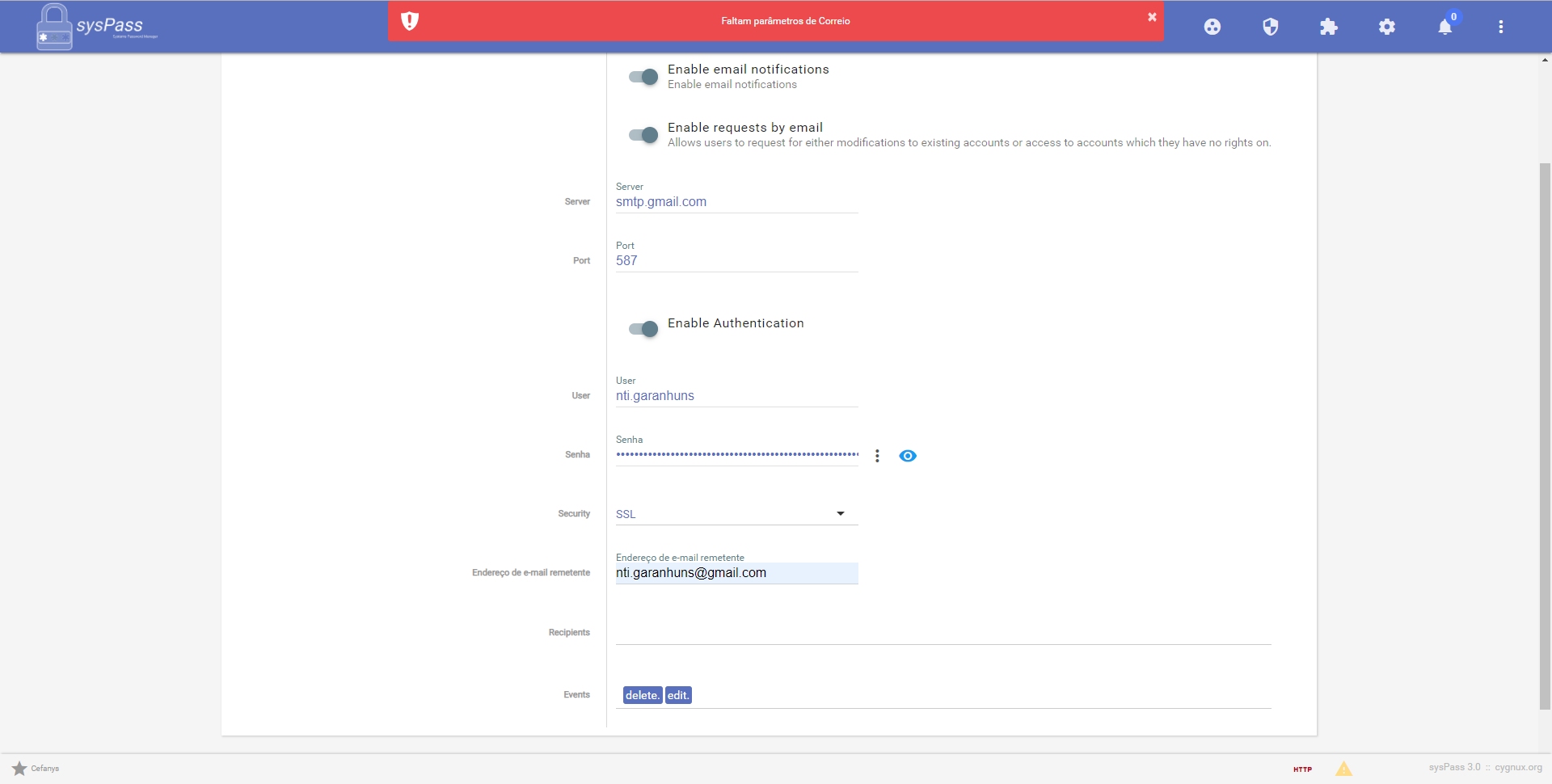The width and height of the screenshot is (1552, 784).
Task: Click the star icon in footer
Action: click(19, 768)
